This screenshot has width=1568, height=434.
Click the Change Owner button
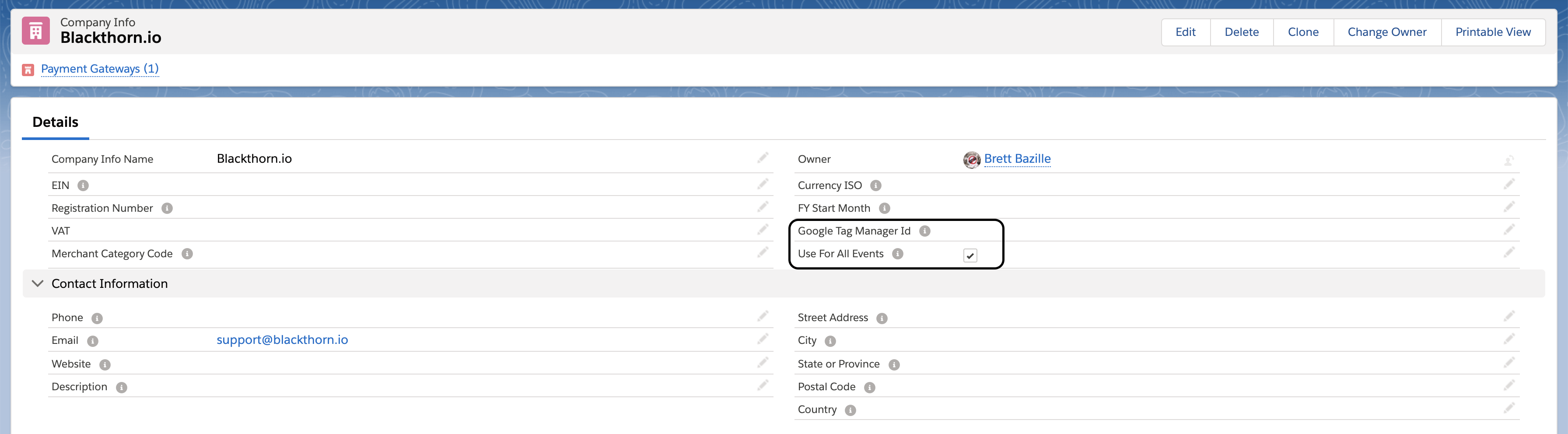coord(1386,32)
